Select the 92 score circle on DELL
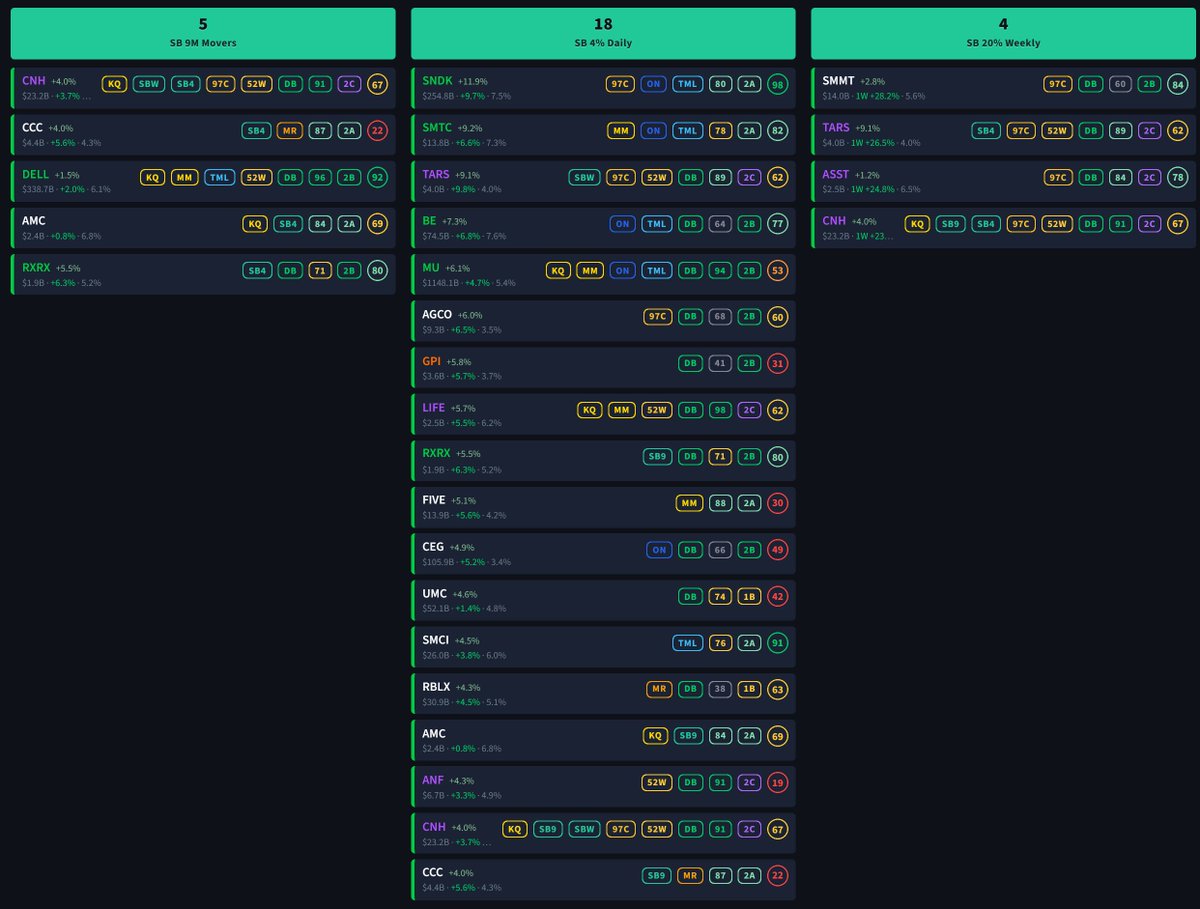 377,177
